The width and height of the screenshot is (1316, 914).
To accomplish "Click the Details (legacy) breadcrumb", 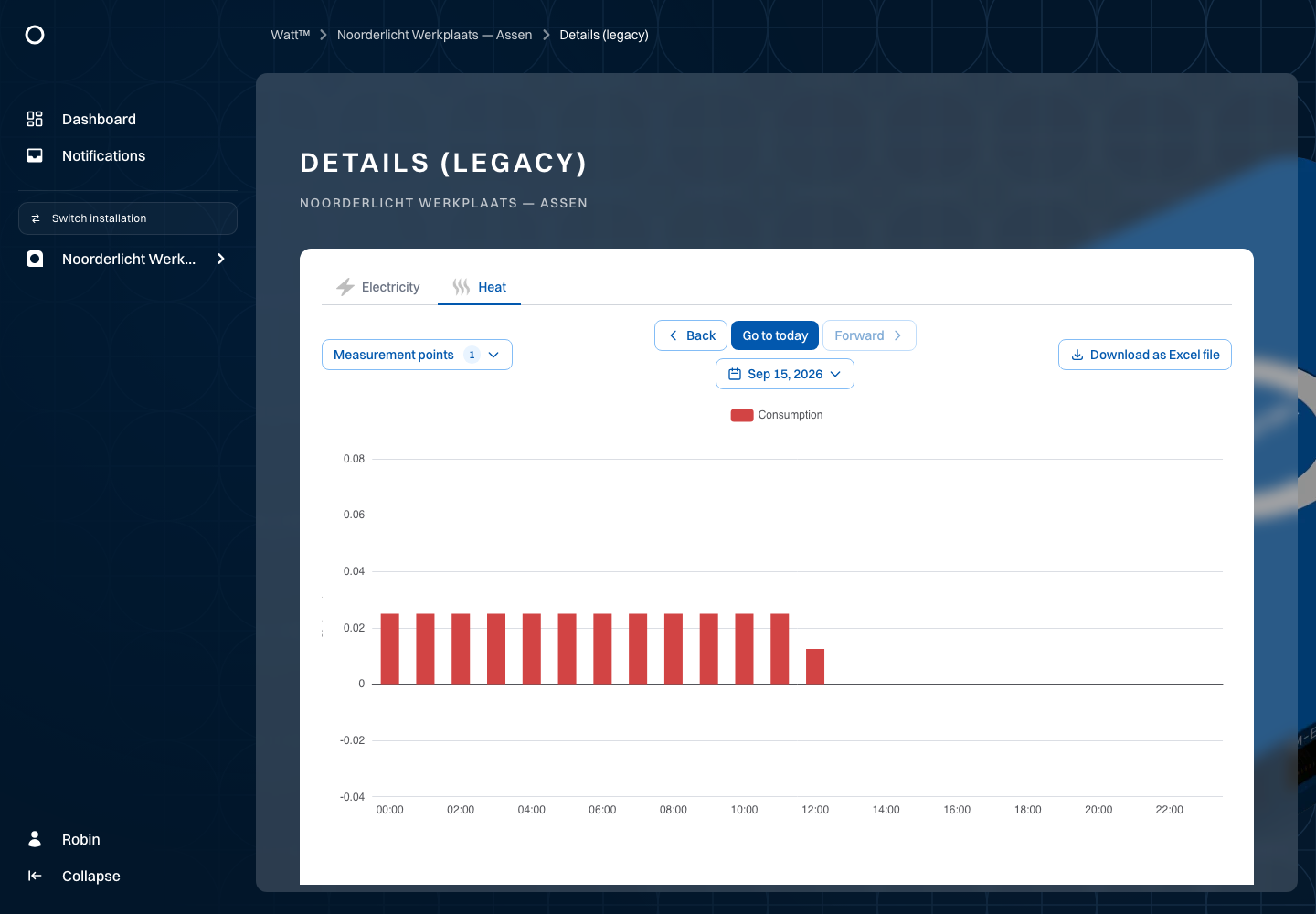I will coord(604,35).
